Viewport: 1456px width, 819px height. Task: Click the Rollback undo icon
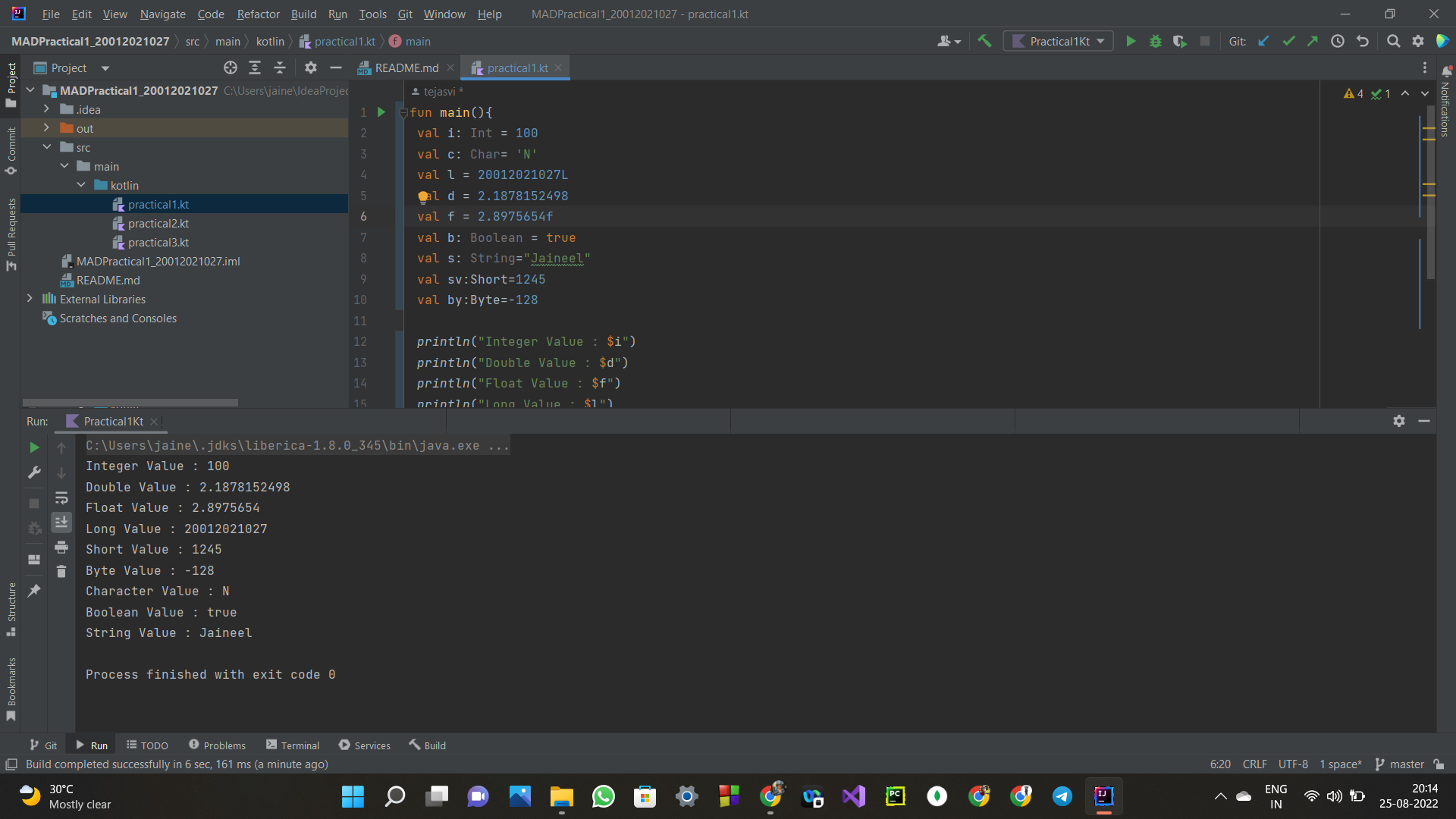[x=1363, y=41]
